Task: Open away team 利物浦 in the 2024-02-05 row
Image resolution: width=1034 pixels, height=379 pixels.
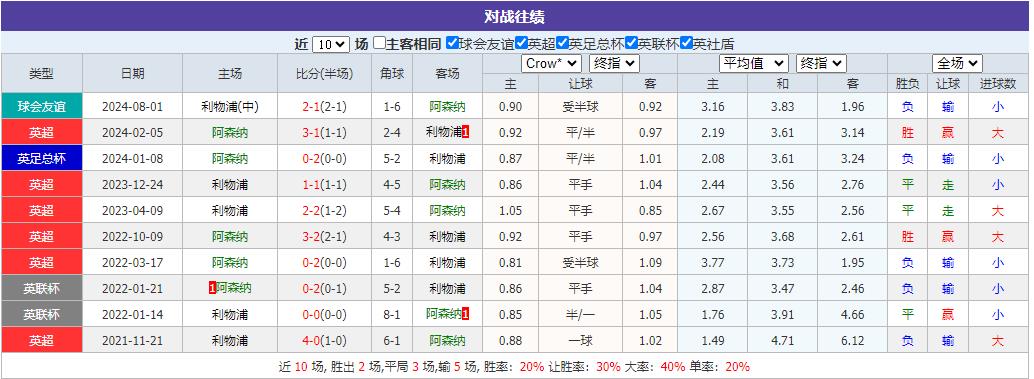Action: pyautogui.click(x=444, y=132)
